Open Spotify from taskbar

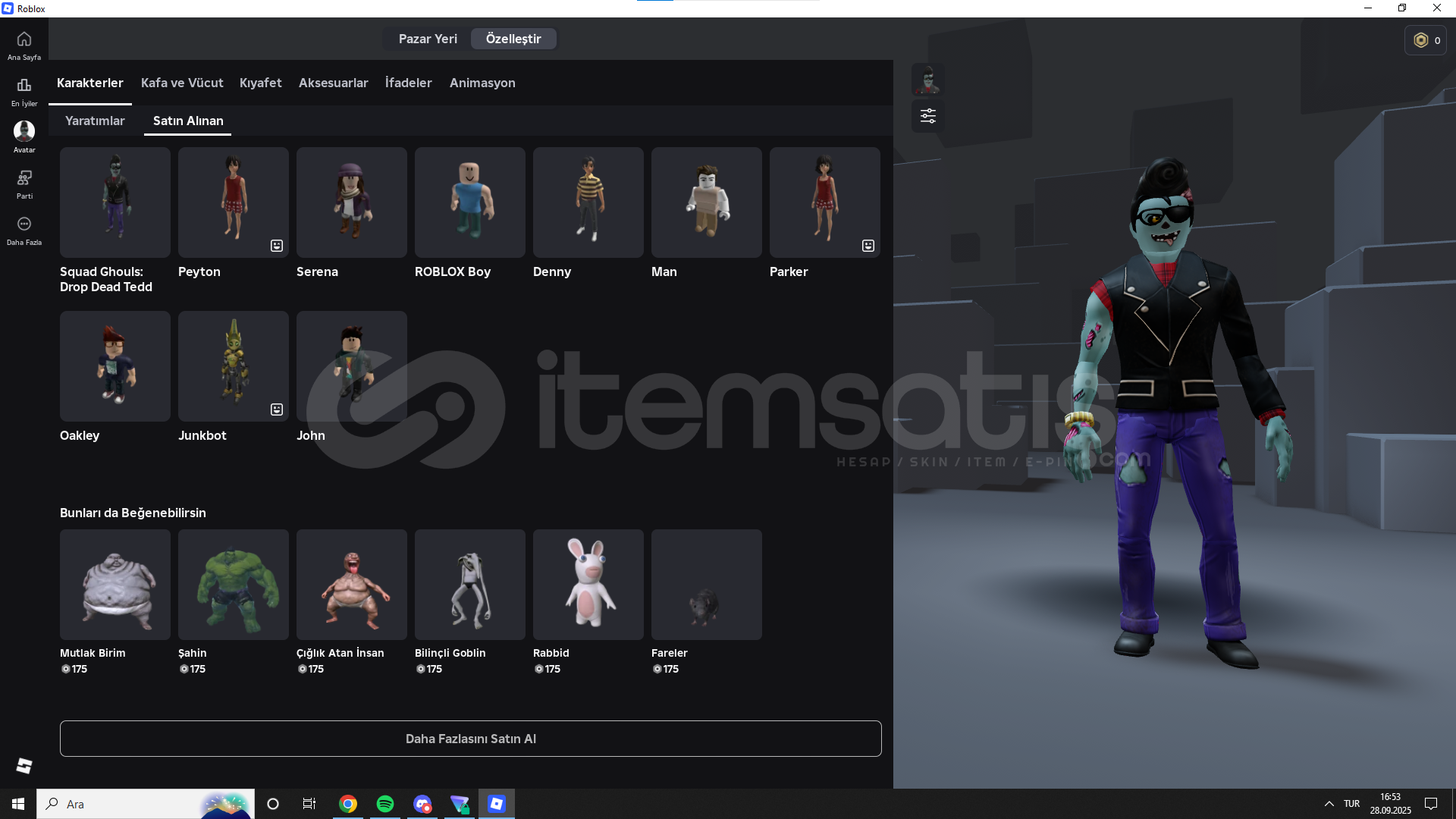point(385,804)
